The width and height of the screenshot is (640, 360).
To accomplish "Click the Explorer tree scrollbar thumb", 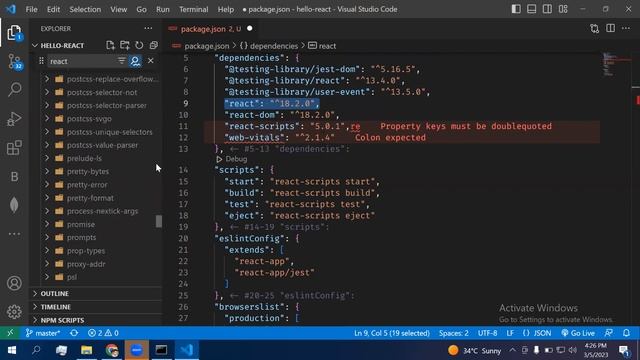I will (x=159, y=221).
